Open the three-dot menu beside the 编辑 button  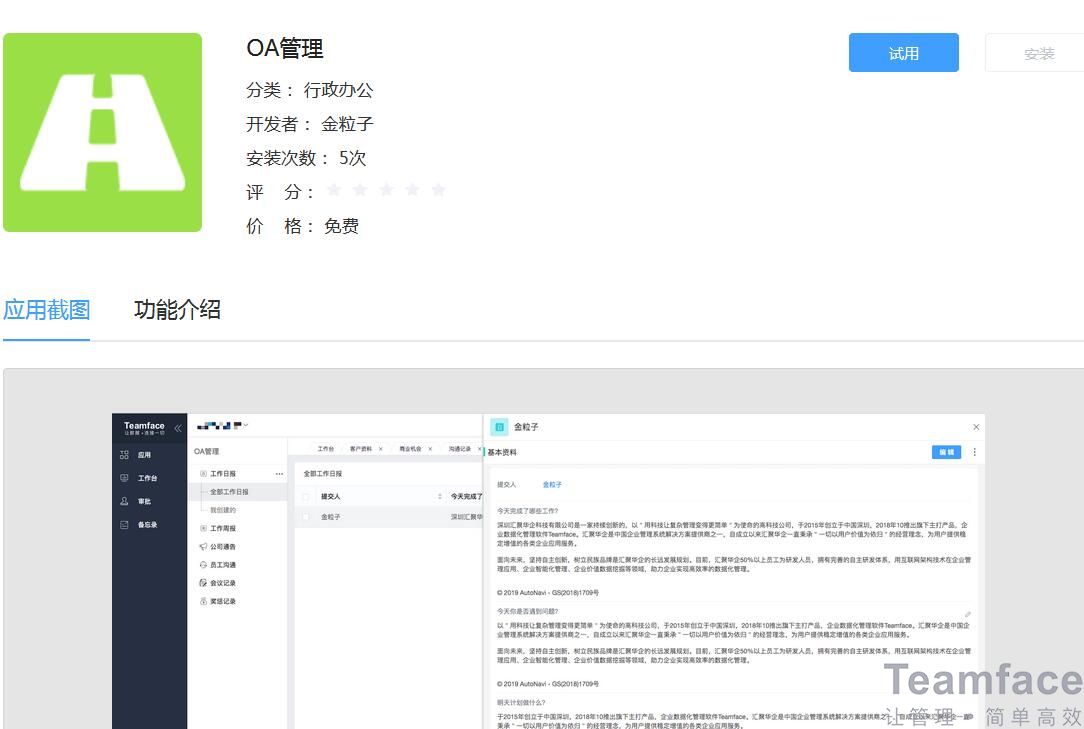[973, 452]
